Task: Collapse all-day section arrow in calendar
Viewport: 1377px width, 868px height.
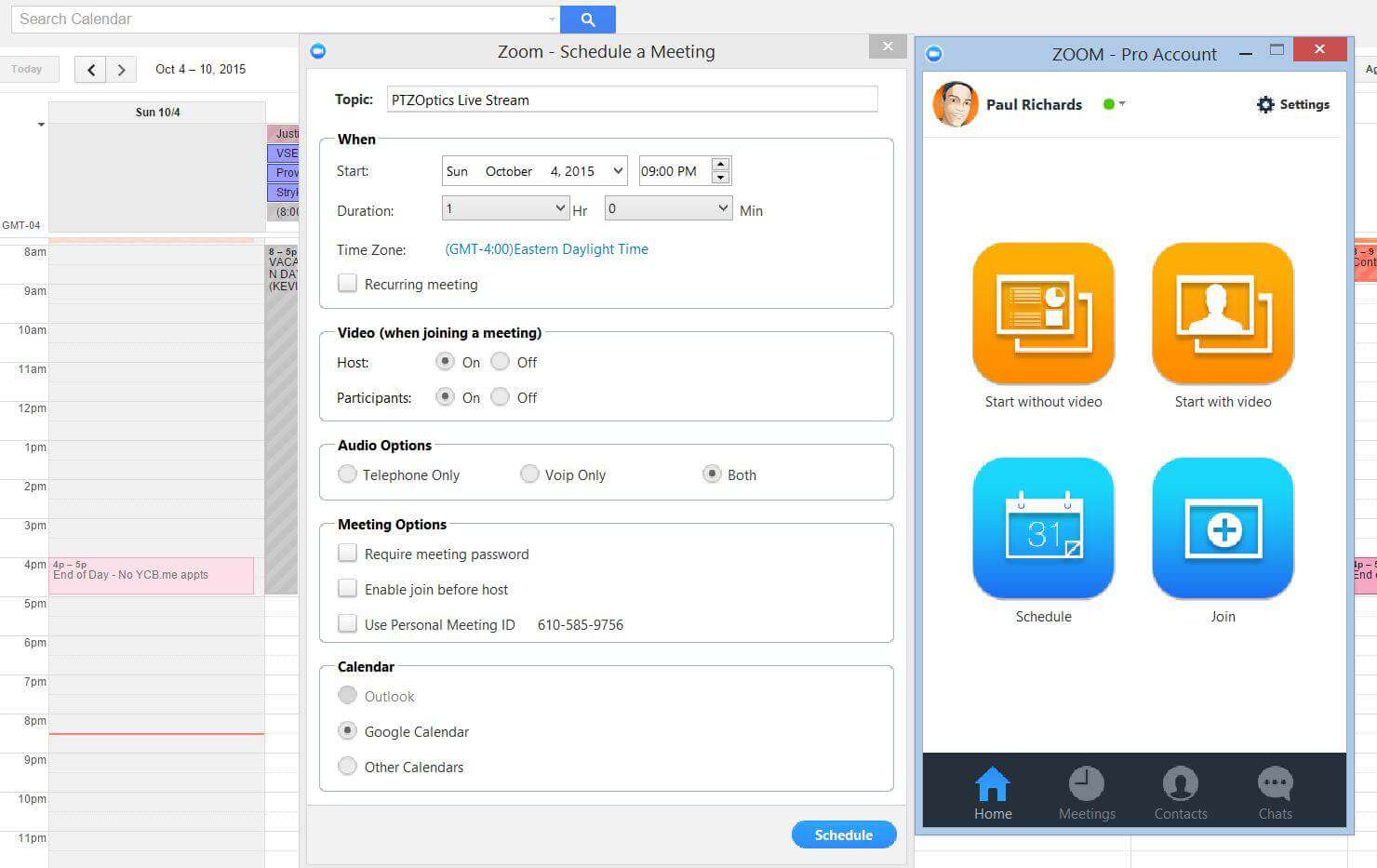Action: coord(40,125)
